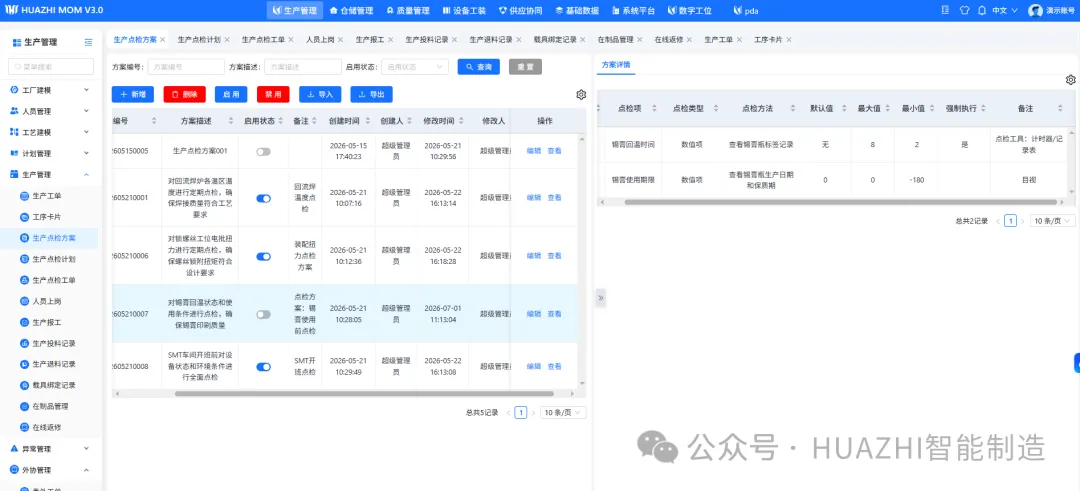Open column settings gear above the left table

581,94
